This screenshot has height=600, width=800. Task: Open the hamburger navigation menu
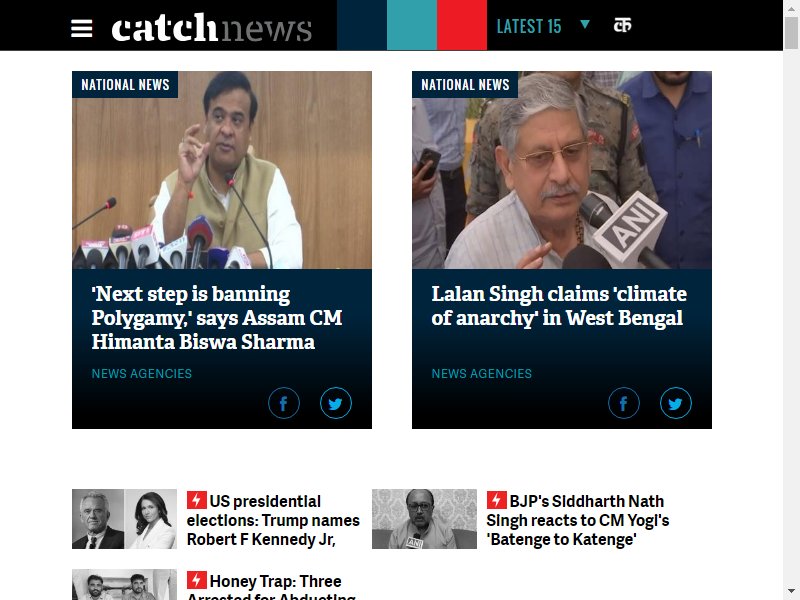click(82, 28)
